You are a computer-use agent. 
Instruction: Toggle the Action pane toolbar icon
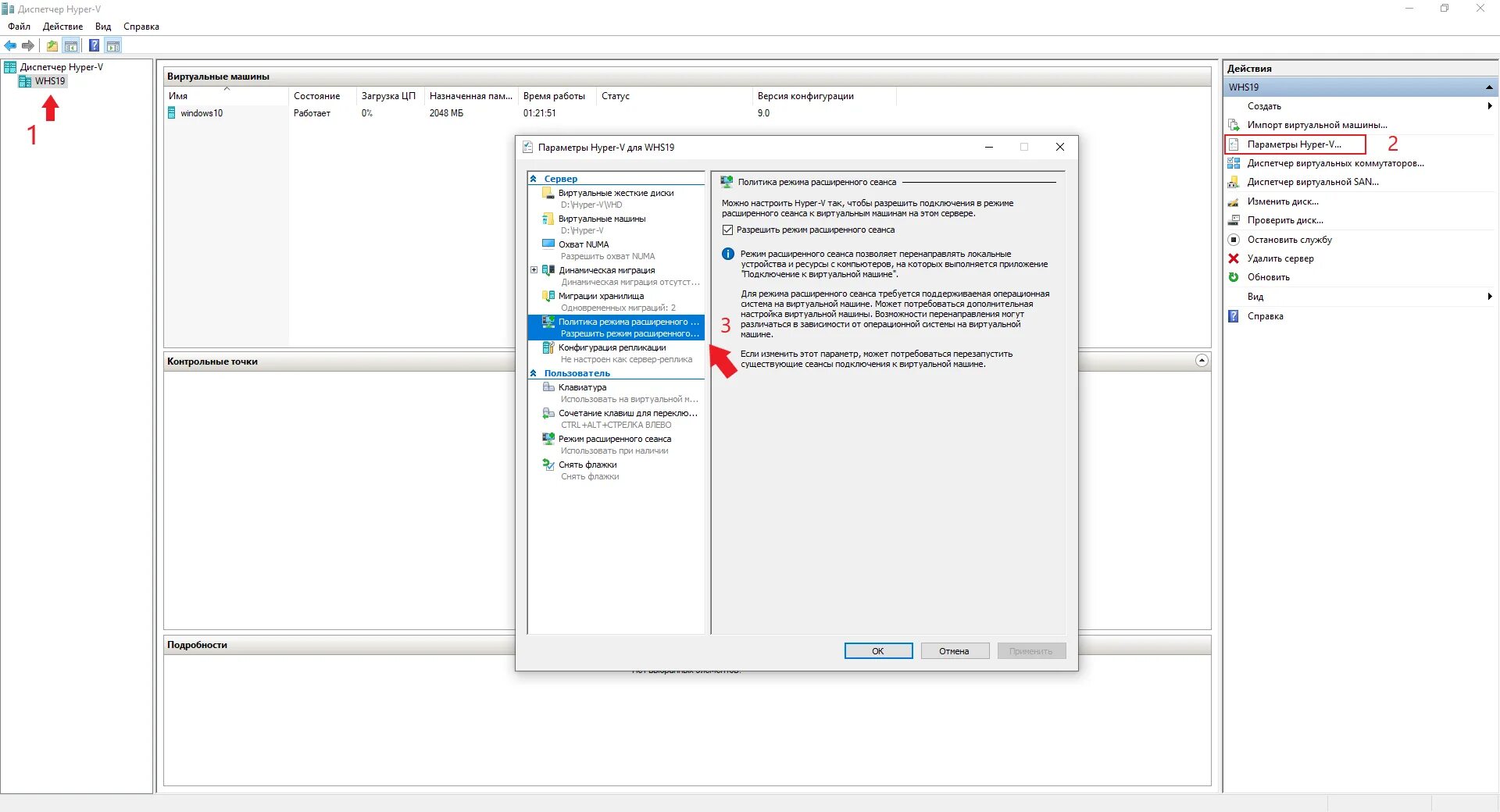coord(113,45)
